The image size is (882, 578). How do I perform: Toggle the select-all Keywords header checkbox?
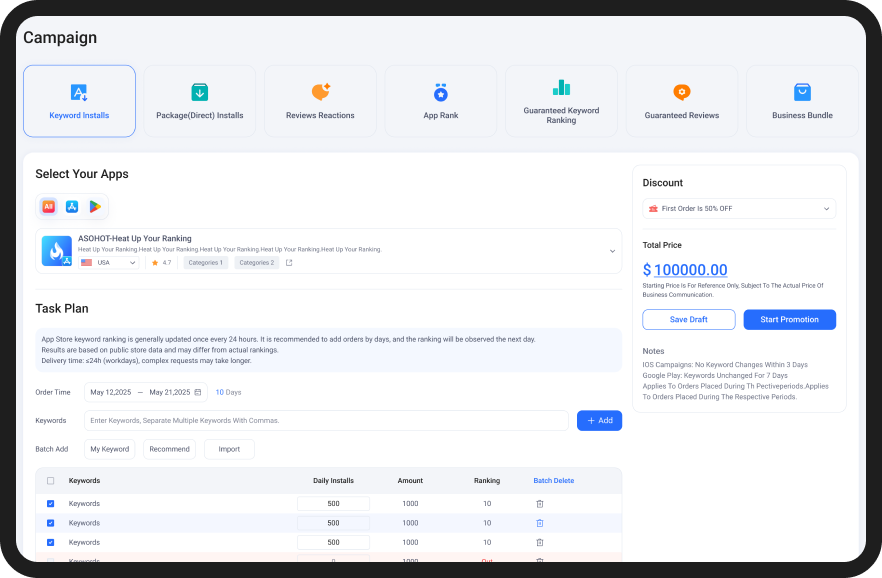pyautogui.click(x=51, y=481)
